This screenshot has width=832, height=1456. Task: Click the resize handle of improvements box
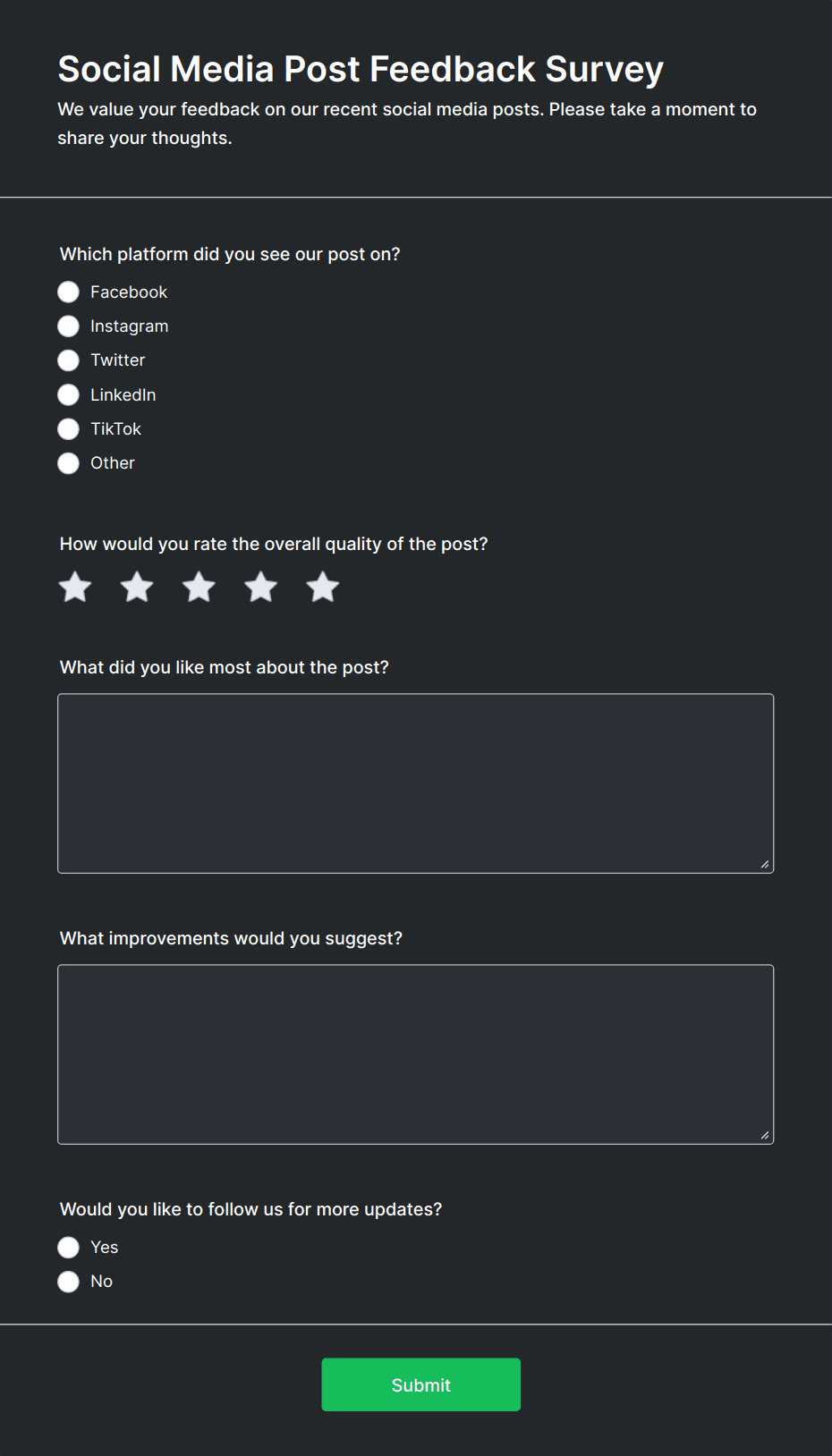(x=766, y=1134)
